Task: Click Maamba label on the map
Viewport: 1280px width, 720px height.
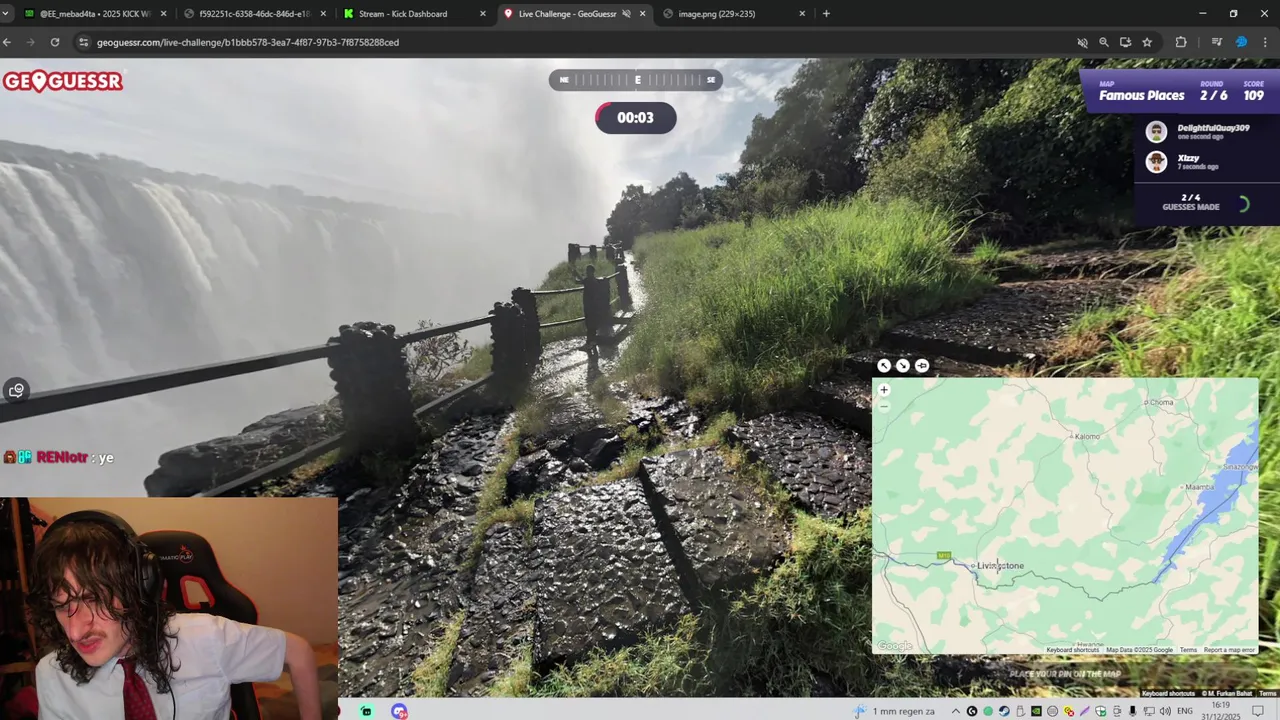Action: tap(1199, 487)
